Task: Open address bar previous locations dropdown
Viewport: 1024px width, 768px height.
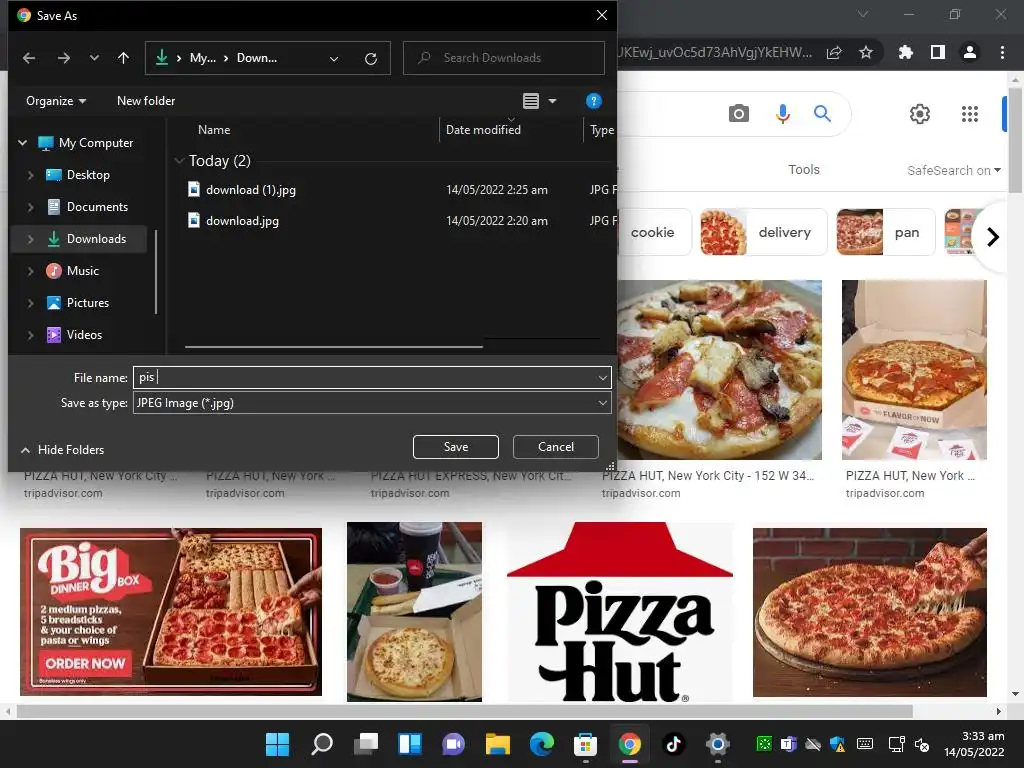Action: [334, 59]
